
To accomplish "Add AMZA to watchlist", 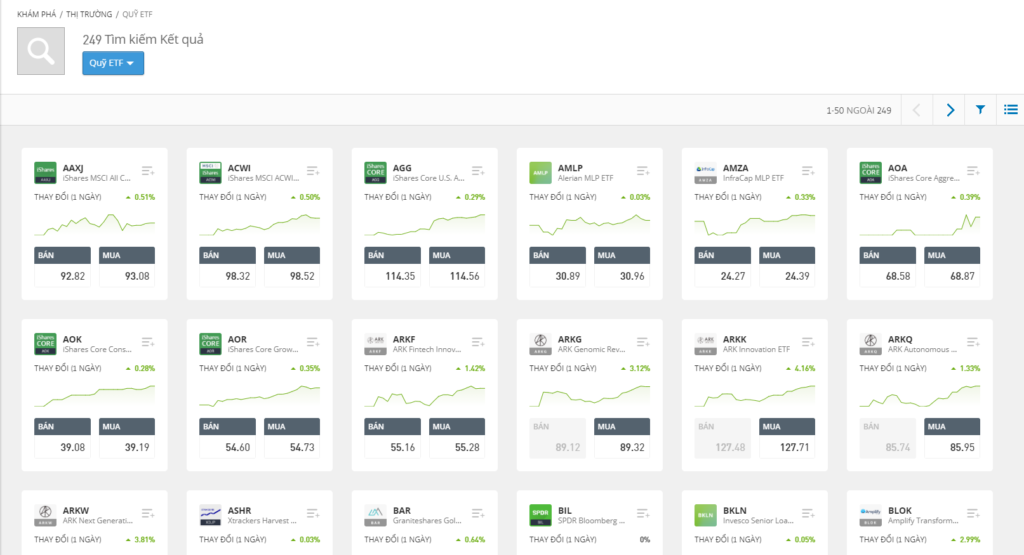I will 808,171.
